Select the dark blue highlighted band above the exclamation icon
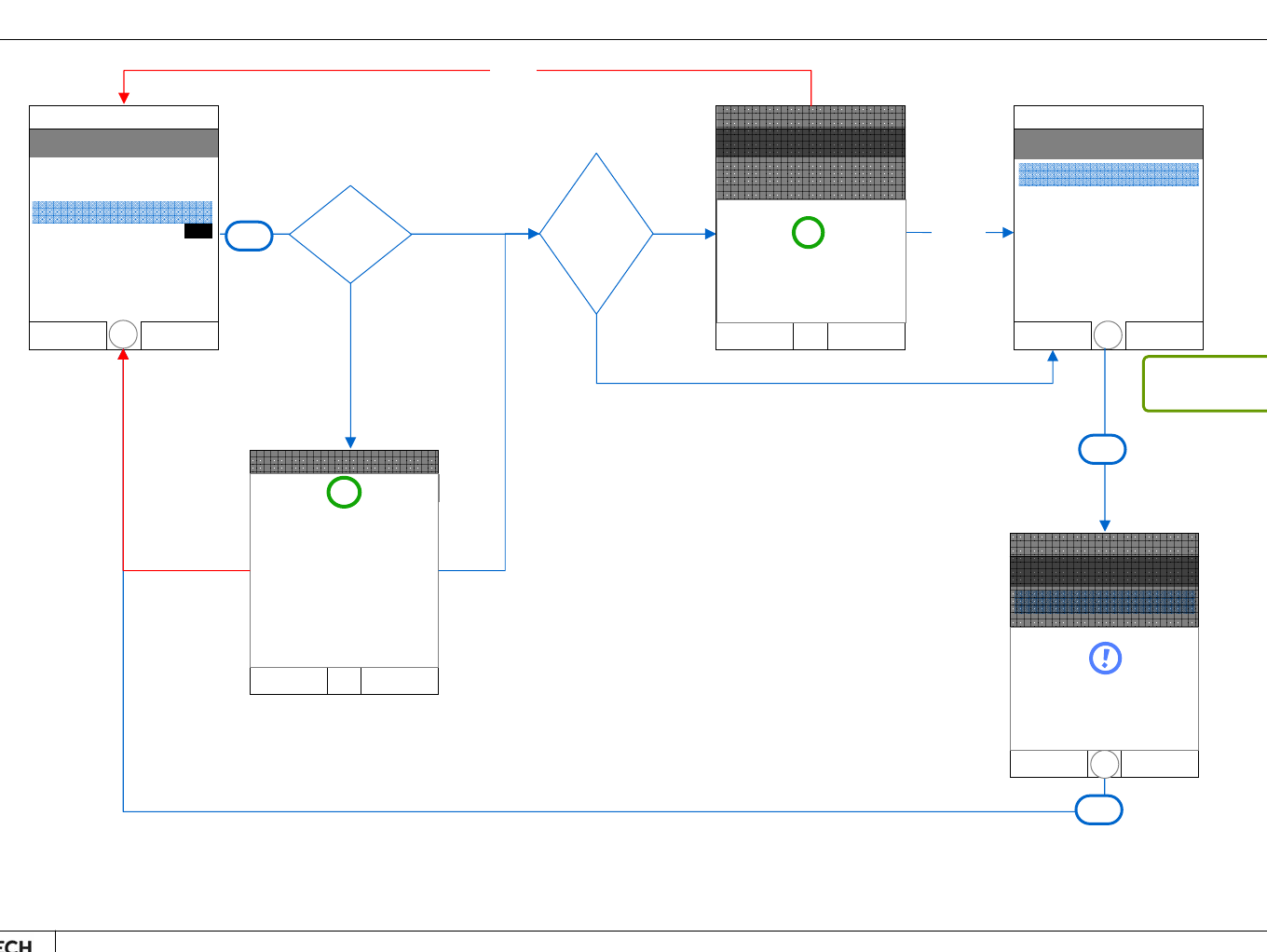 [x=1104, y=601]
